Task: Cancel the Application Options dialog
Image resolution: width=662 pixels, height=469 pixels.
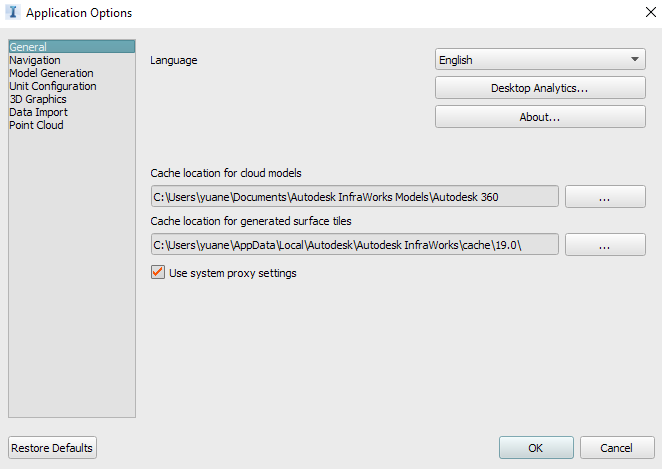Action: [617, 448]
